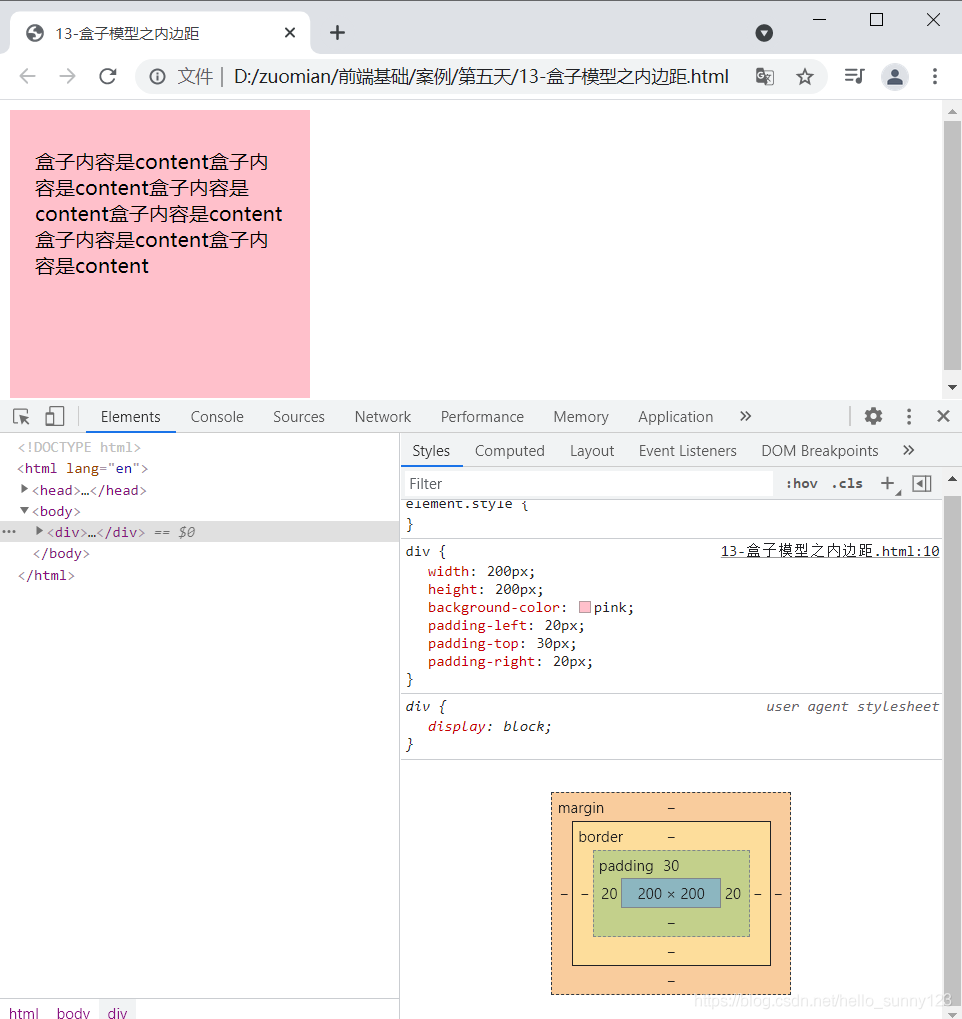This screenshot has width=962, height=1019.
Task: Select the inspect element cursor tool
Action: [20, 415]
